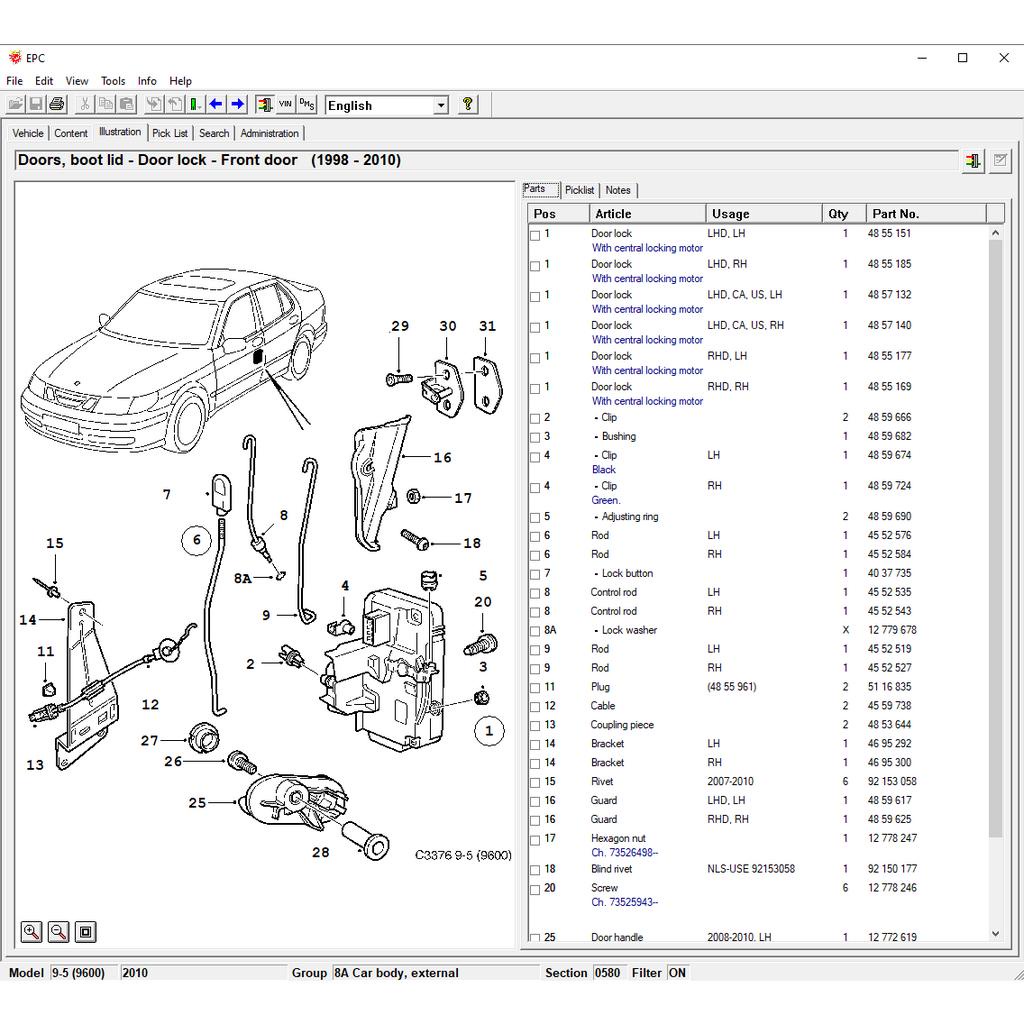Click the Print toolbar icon
The height and width of the screenshot is (1024, 1024).
click(56, 105)
